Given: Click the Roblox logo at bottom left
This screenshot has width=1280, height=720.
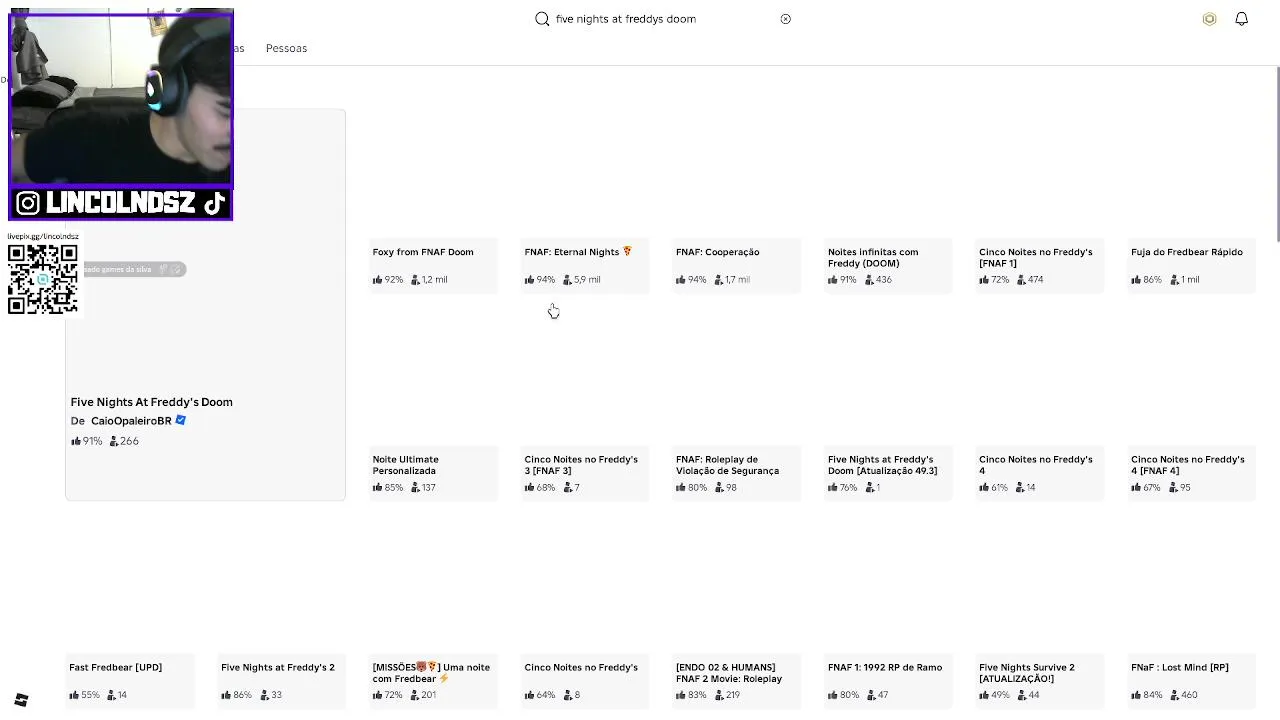Looking at the screenshot, I should 21,700.
